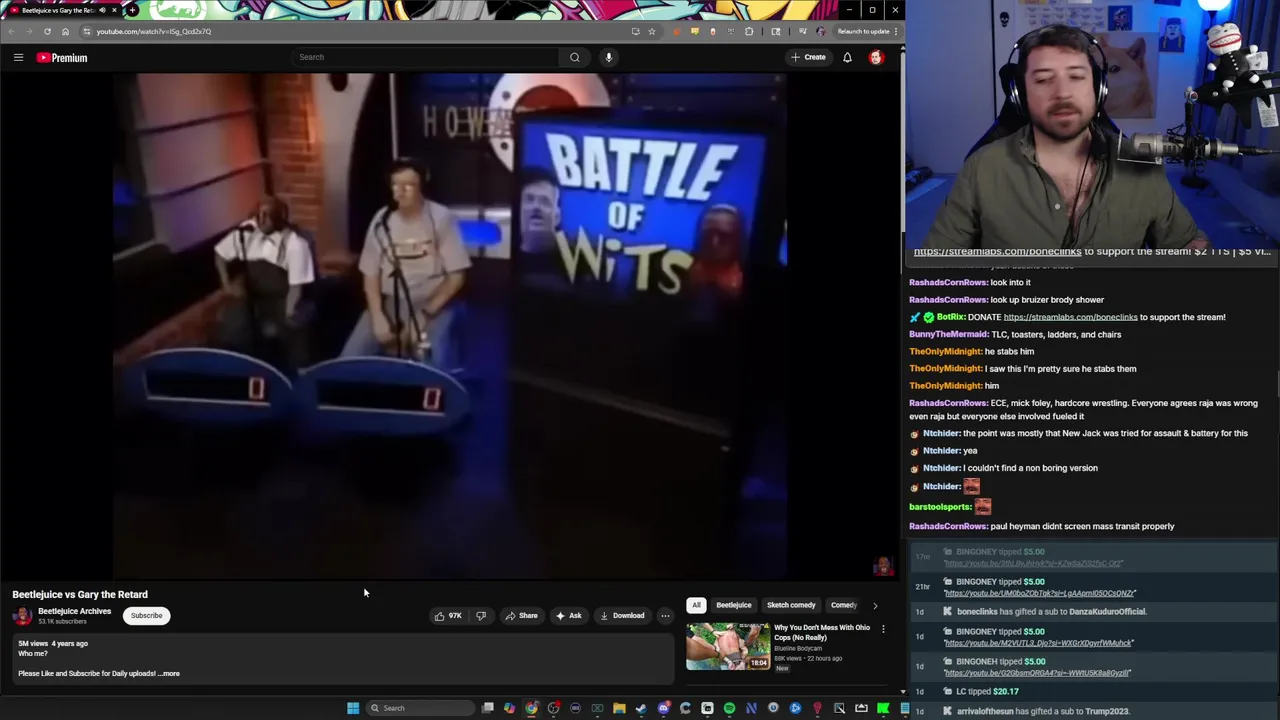
Task: Open Task View on the taskbar
Action: point(487,708)
